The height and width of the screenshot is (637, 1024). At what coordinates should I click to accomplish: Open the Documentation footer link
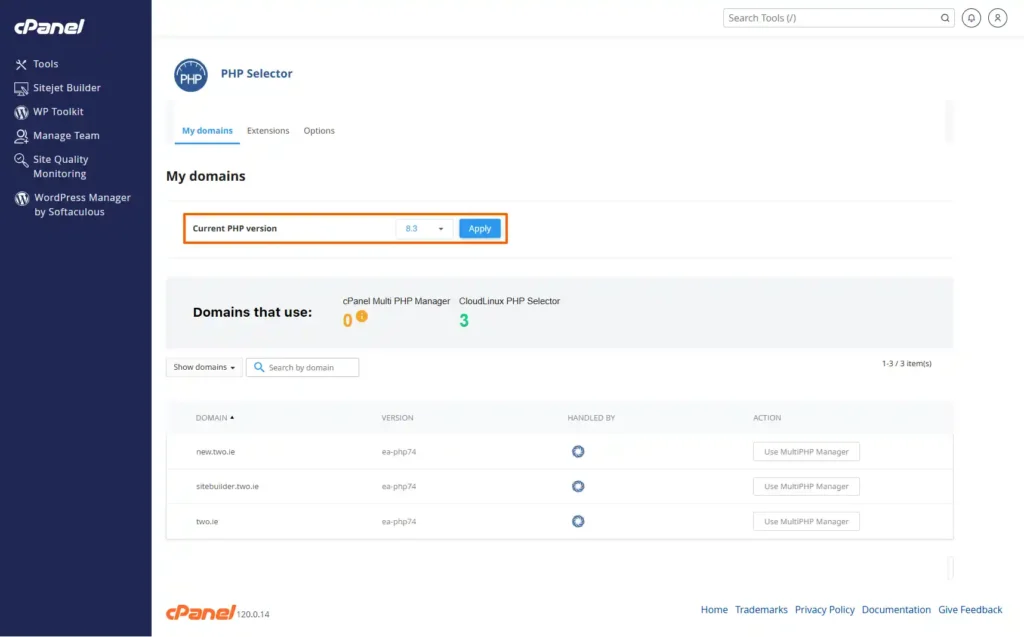point(896,610)
